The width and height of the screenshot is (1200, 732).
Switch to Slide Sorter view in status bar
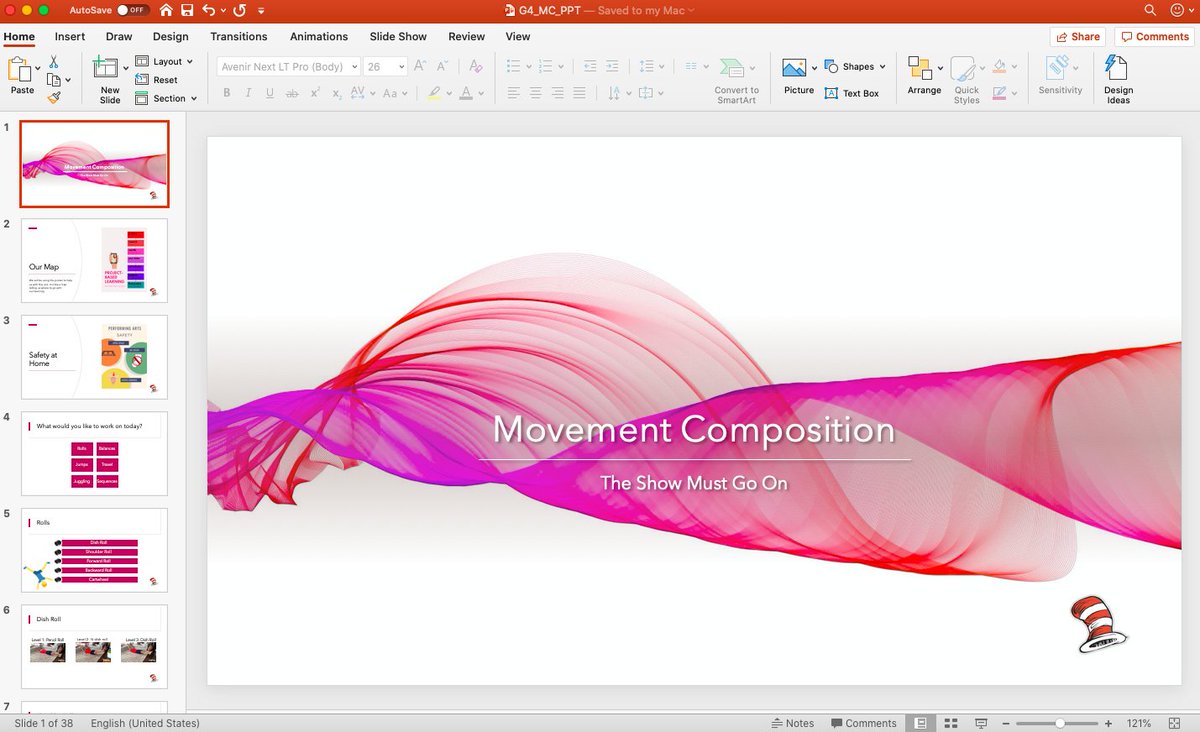pos(951,723)
